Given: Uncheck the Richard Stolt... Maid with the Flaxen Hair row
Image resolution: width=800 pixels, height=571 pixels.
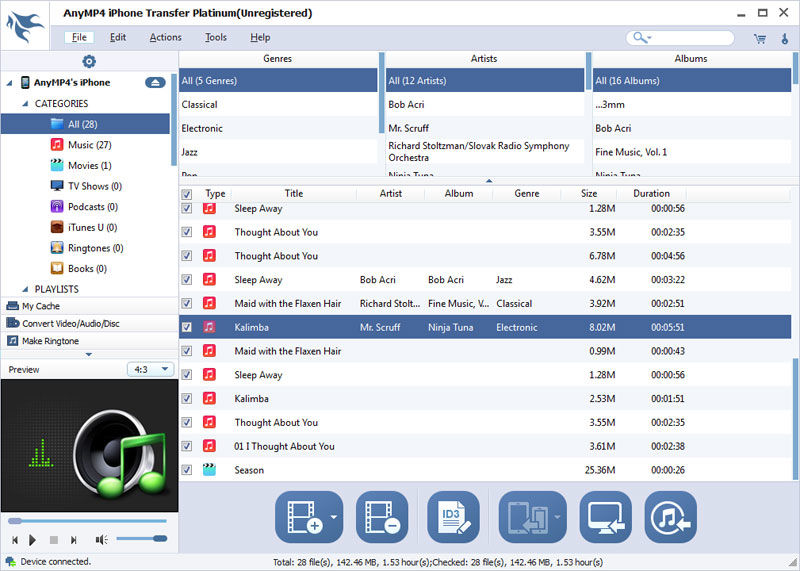Looking at the screenshot, I should tap(187, 303).
